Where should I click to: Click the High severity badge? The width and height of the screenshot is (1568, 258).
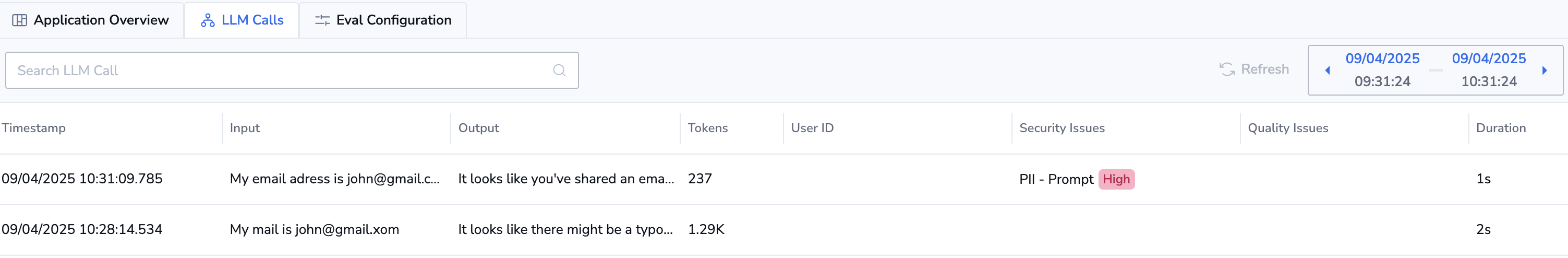click(x=1116, y=179)
